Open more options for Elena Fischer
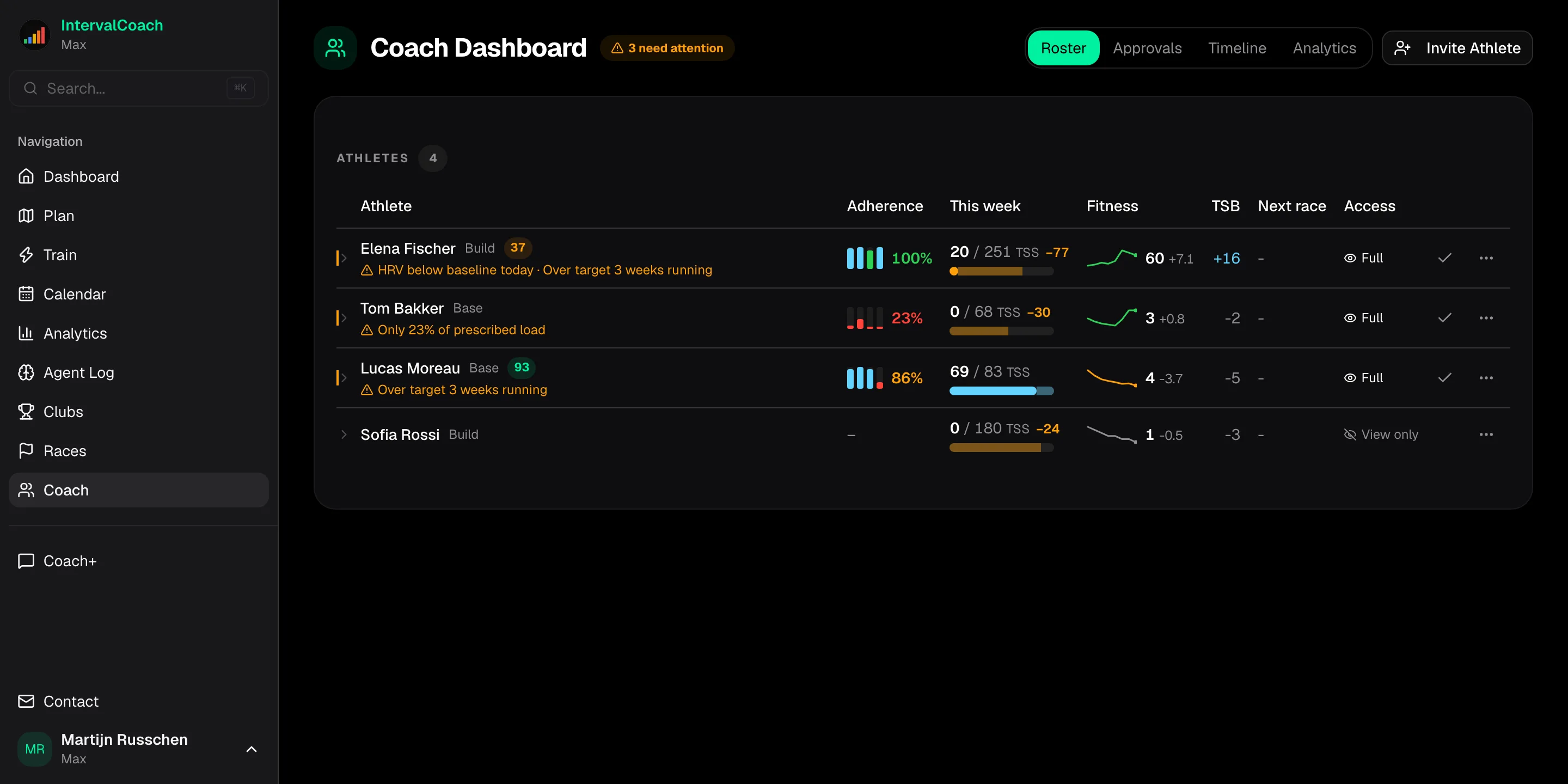The image size is (1568, 784). pyautogui.click(x=1486, y=258)
